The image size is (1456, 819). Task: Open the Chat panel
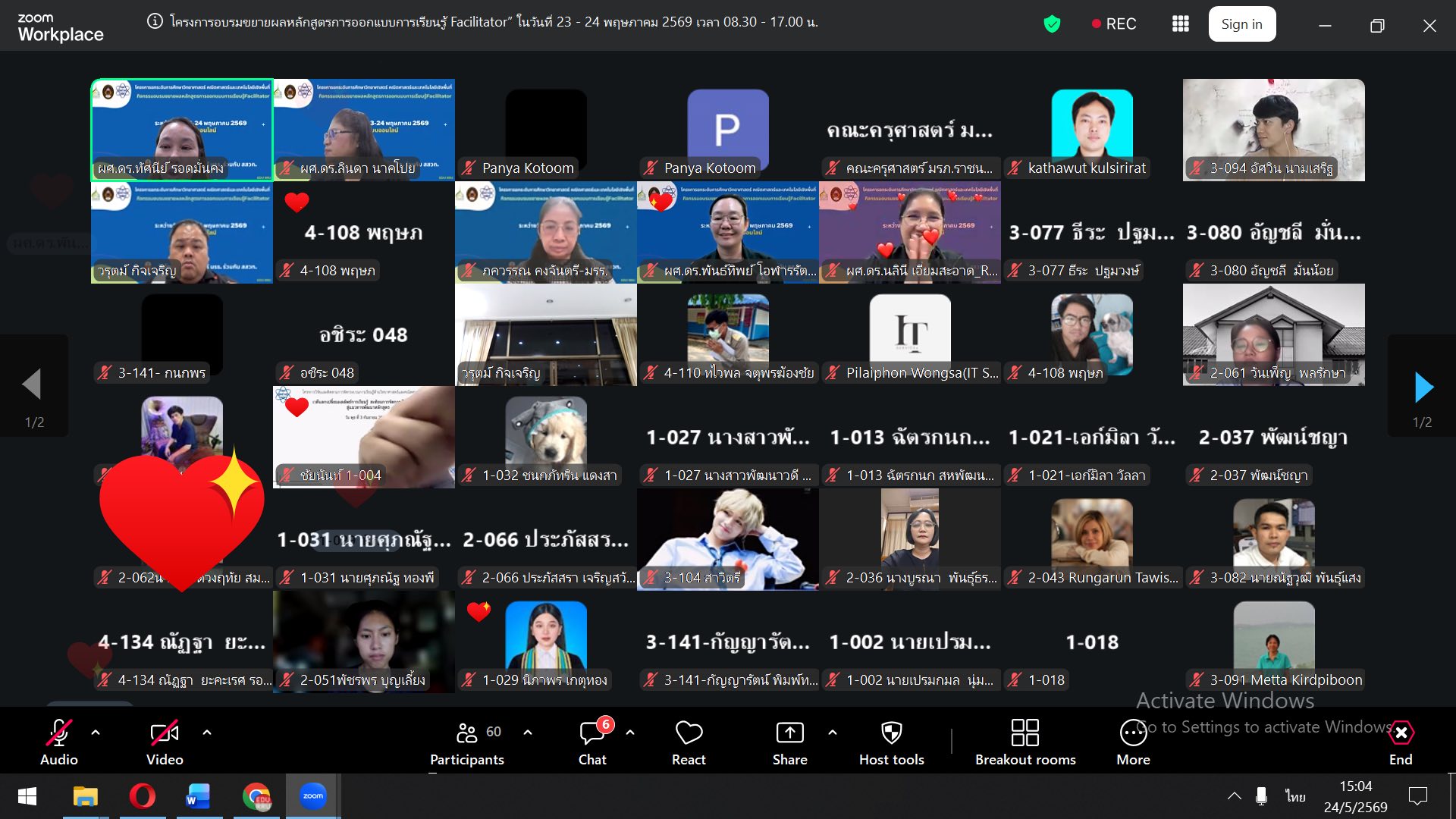pos(592,742)
